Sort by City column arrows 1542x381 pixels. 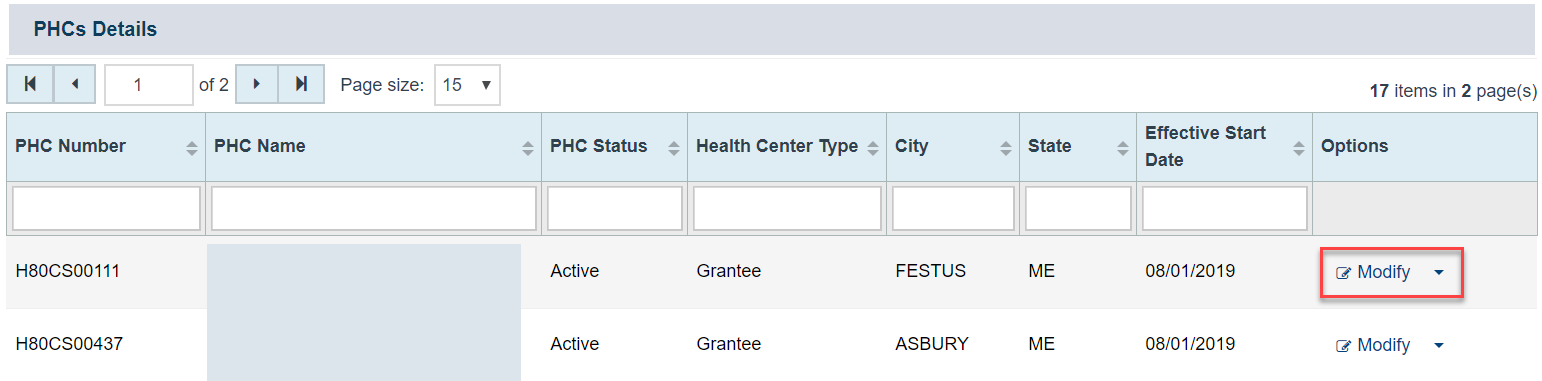[1006, 148]
